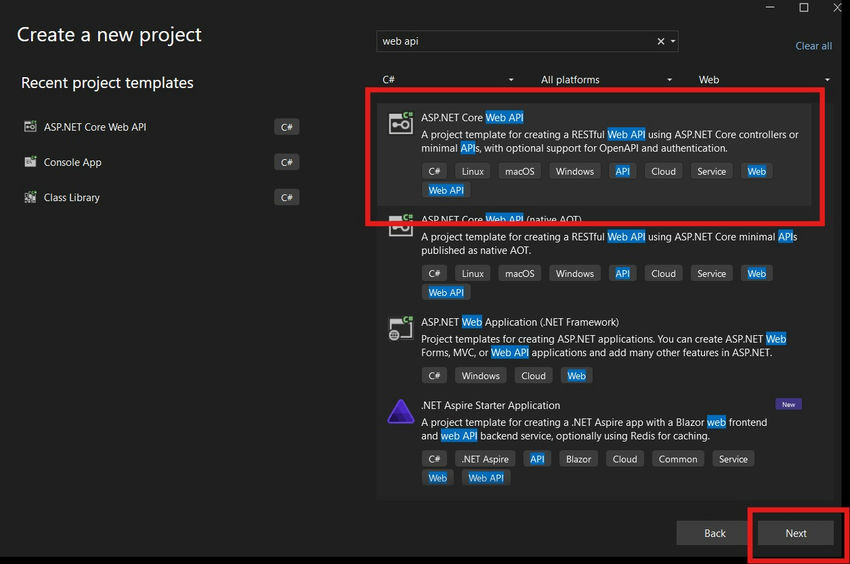Click the recent Class Library icon

click(x=29, y=197)
